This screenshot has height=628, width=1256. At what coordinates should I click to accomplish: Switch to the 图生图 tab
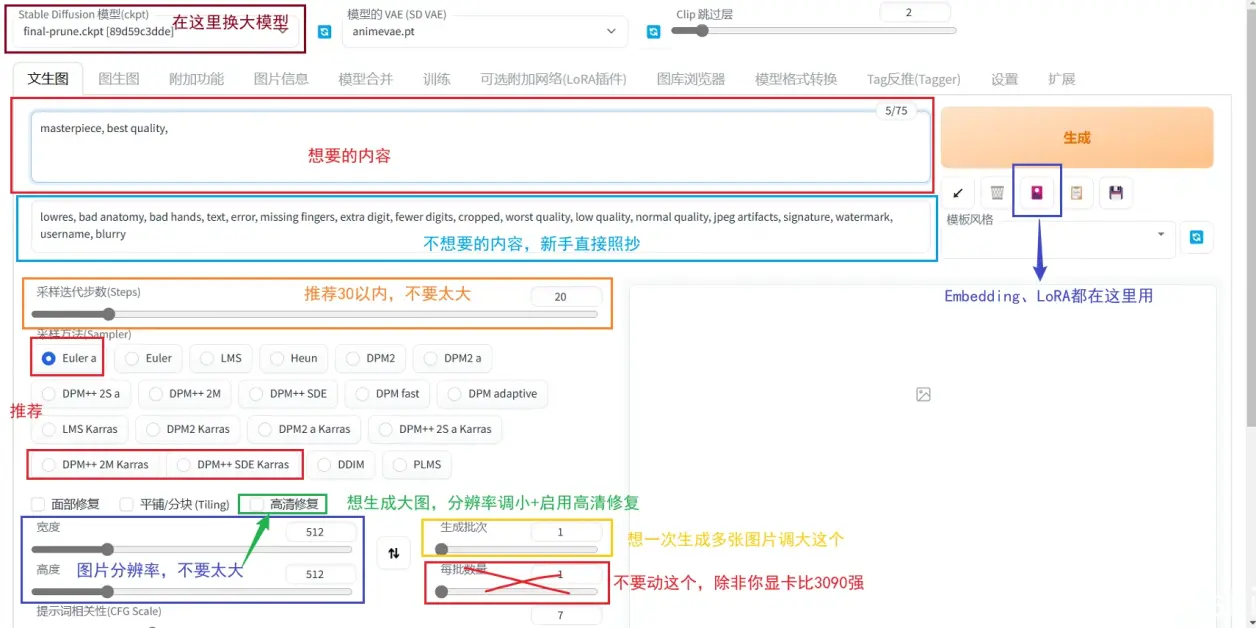pos(118,79)
